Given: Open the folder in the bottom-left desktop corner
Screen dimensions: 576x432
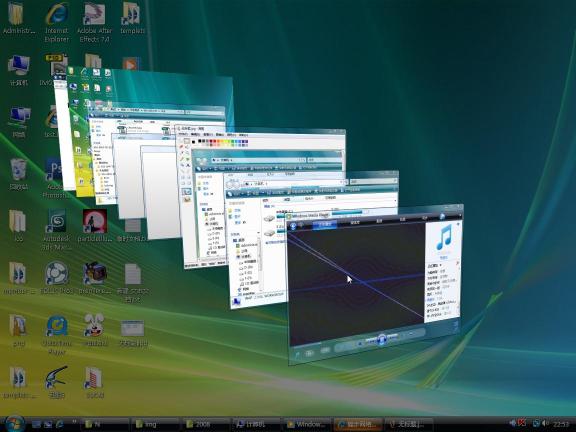Looking at the screenshot, I should (18, 382).
